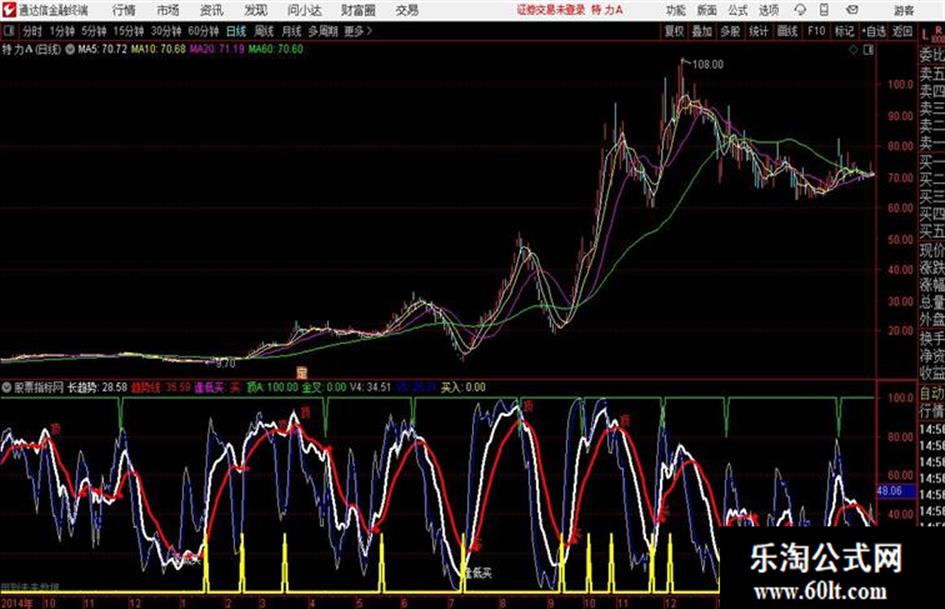Open the envelope messages icon
The image size is (945, 609).
tap(852, 10)
